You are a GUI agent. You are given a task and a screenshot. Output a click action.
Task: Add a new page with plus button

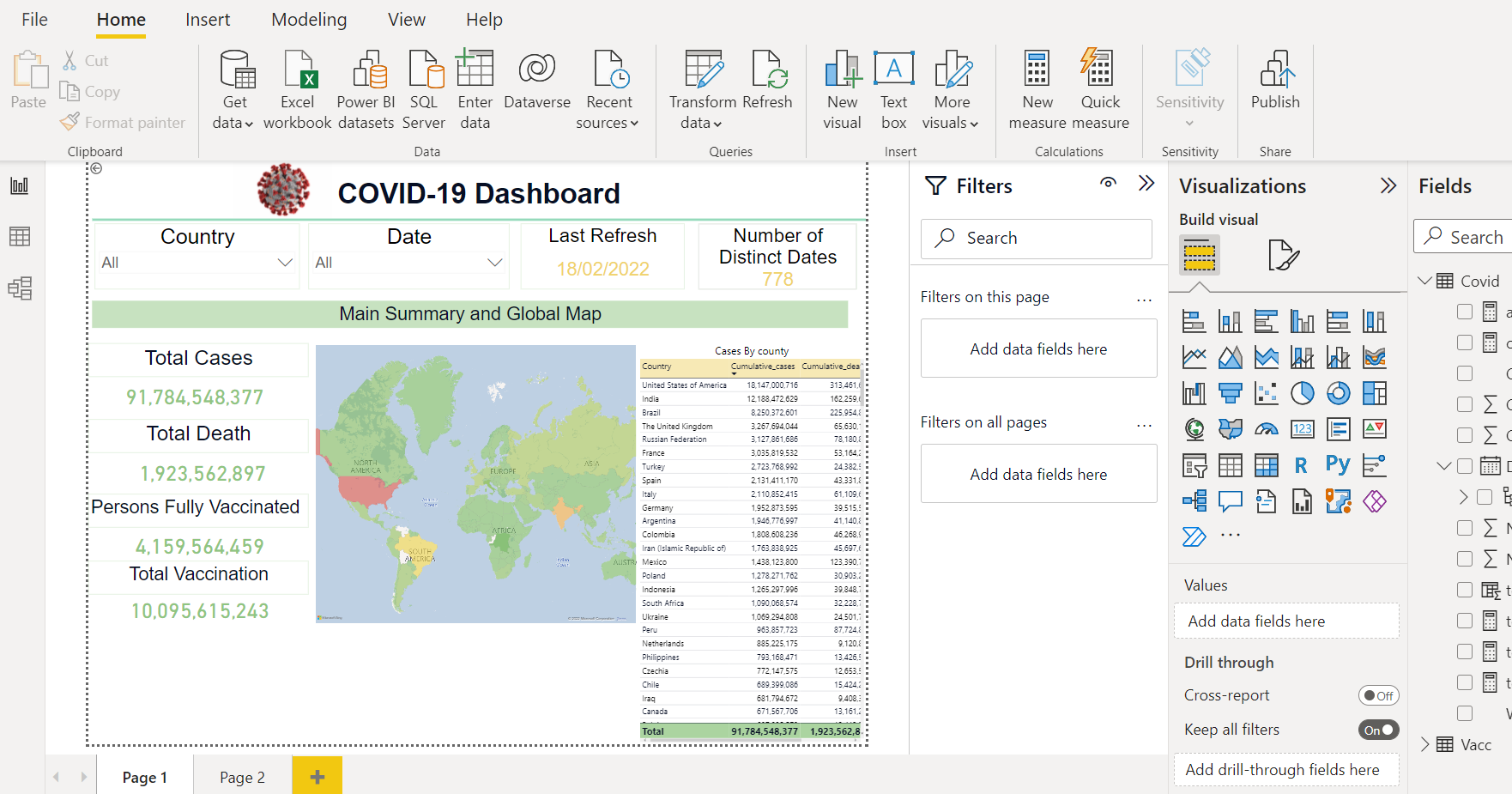(x=318, y=776)
